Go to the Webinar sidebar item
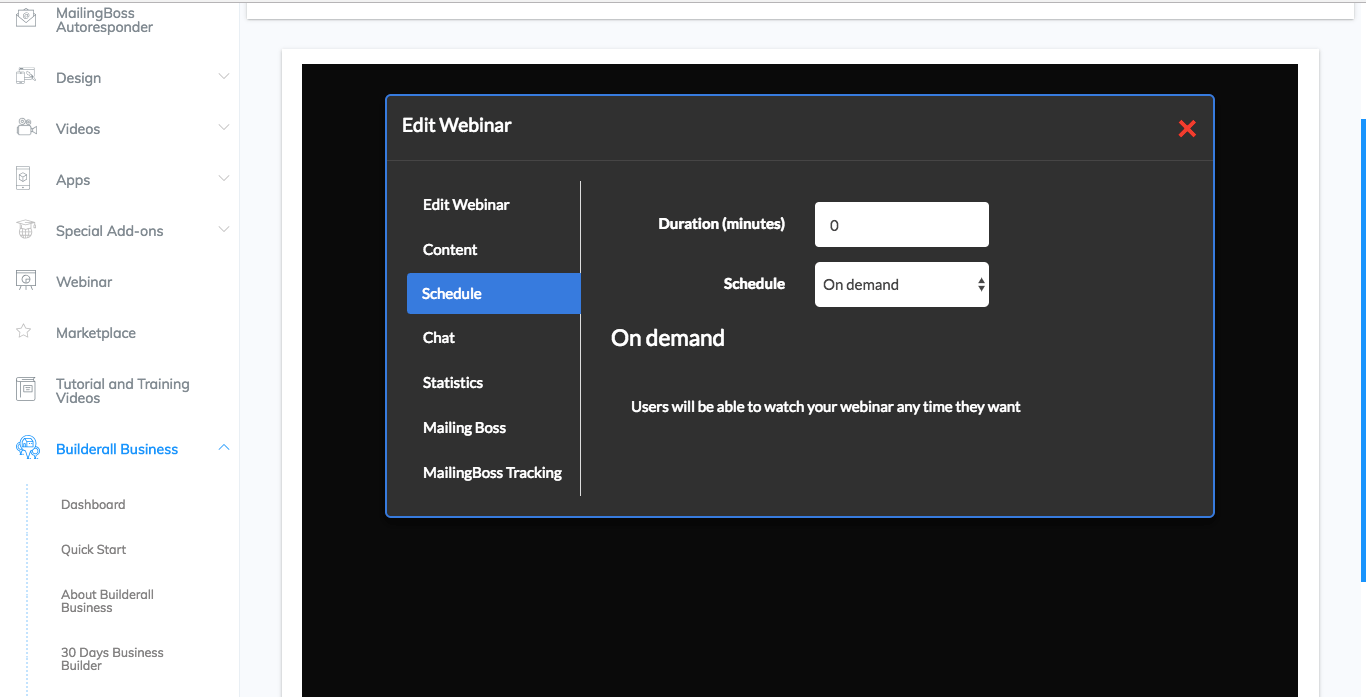 [x=84, y=282]
